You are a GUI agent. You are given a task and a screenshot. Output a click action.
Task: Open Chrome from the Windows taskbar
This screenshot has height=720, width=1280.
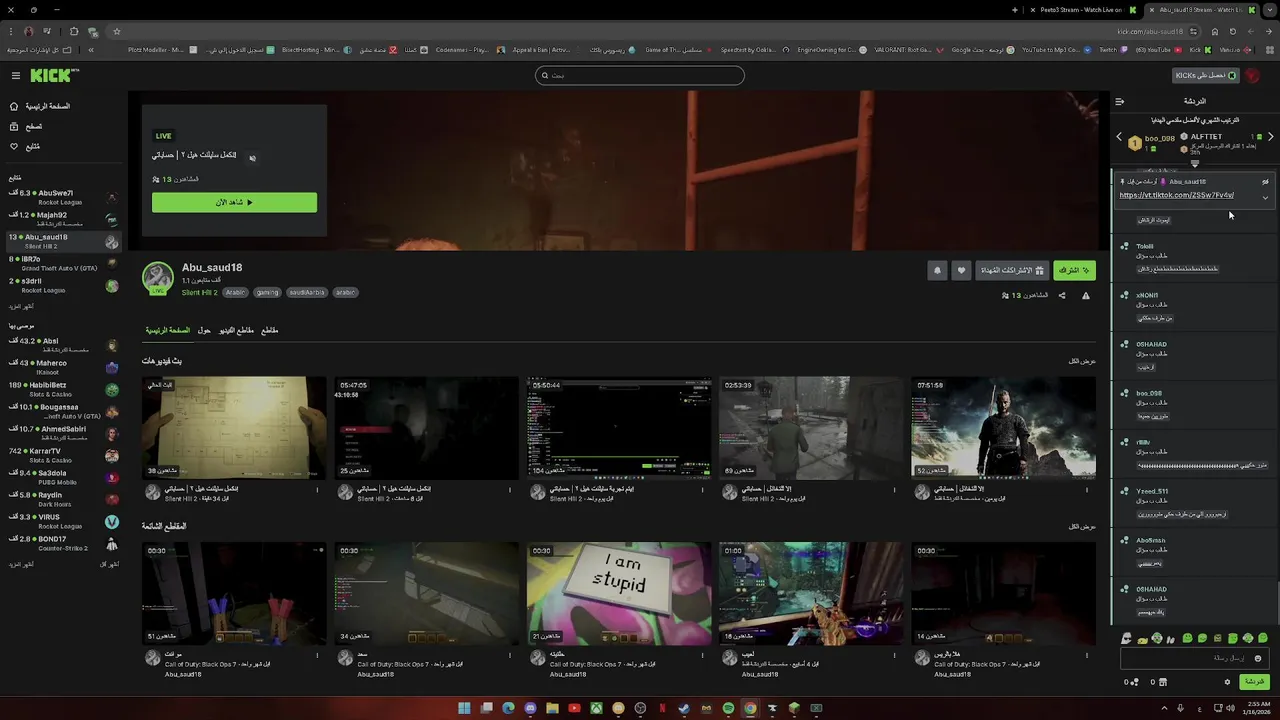(x=750, y=708)
